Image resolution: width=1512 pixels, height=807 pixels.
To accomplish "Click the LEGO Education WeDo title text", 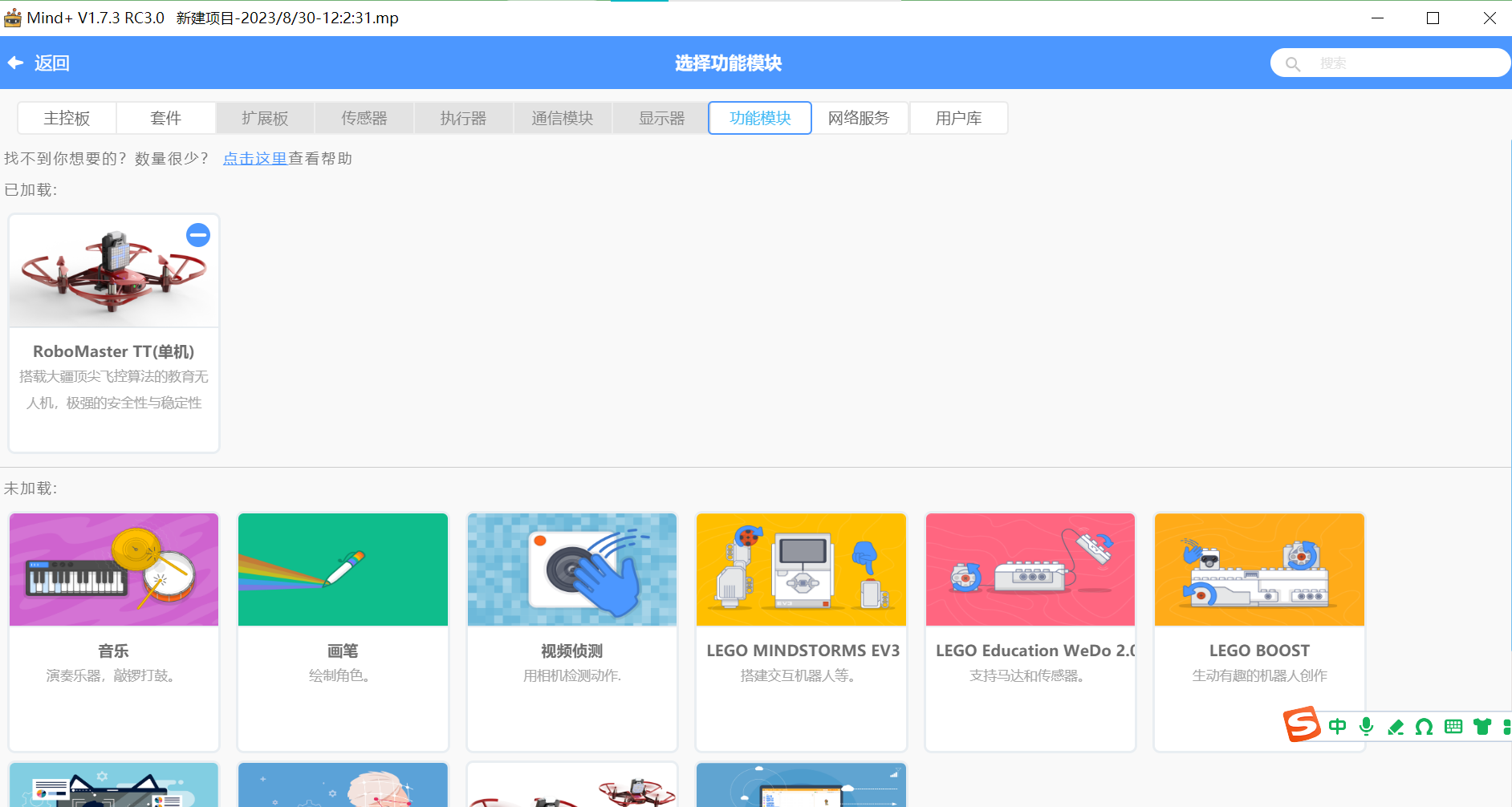I will pyautogui.click(x=1034, y=651).
